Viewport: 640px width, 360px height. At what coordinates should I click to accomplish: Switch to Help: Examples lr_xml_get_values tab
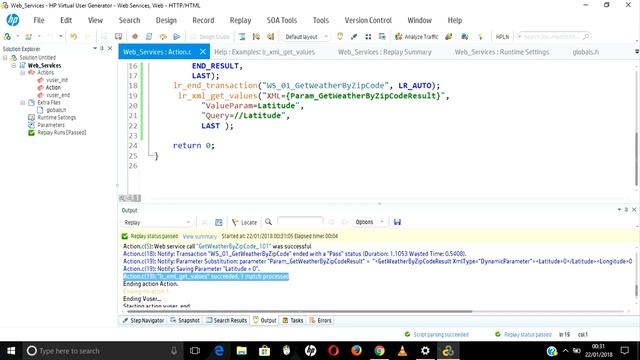click(x=264, y=52)
